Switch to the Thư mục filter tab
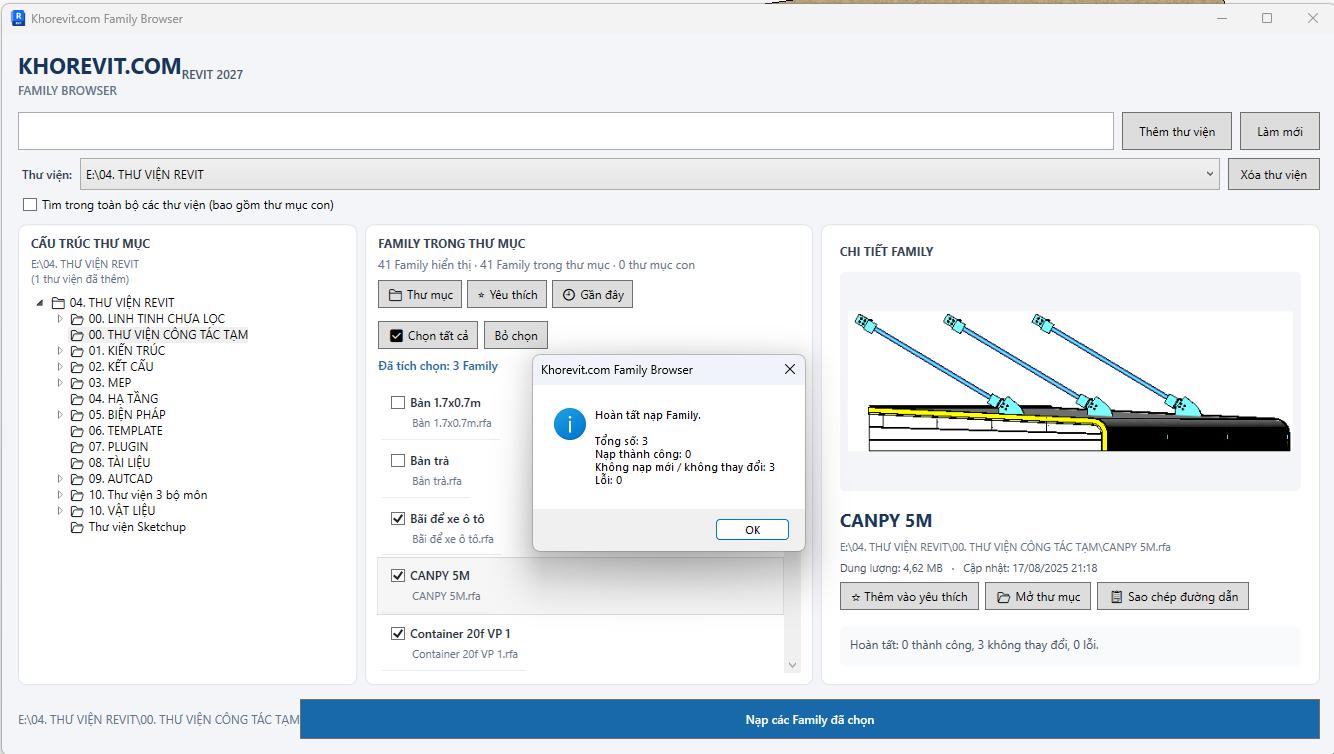Viewport: 1334px width, 754px height. [420, 295]
